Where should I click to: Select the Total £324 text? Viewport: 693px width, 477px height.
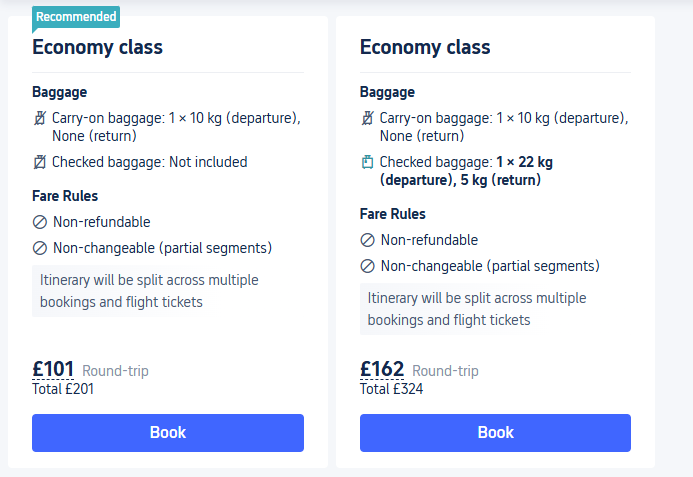(391, 389)
